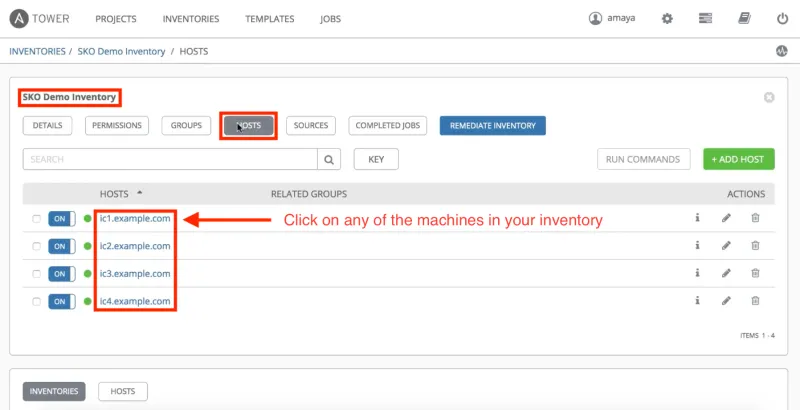Go to SKO Demo Inventory breadcrumb link
The width and height of the screenshot is (800, 410).
121,52
